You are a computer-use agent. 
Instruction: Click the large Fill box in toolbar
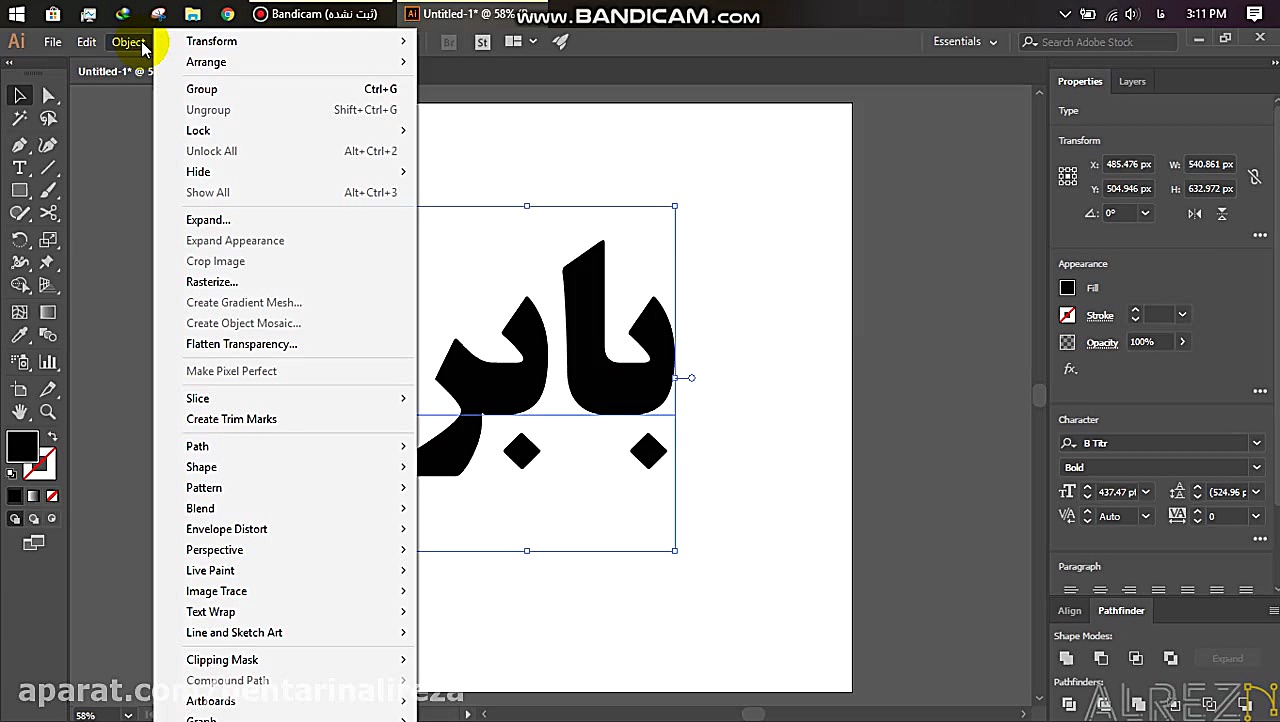[22, 447]
